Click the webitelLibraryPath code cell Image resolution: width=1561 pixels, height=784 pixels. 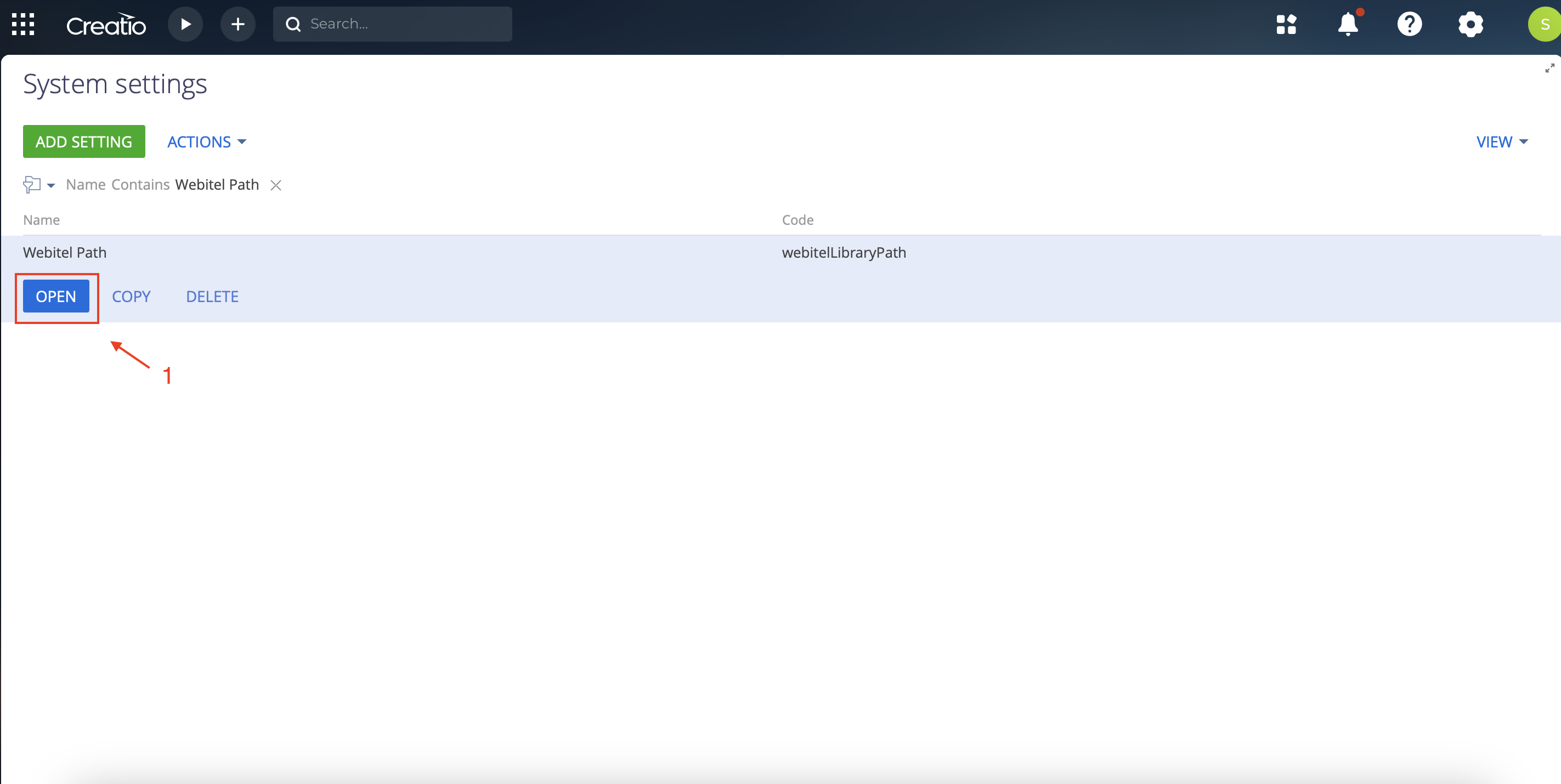click(x=844, y=253)
